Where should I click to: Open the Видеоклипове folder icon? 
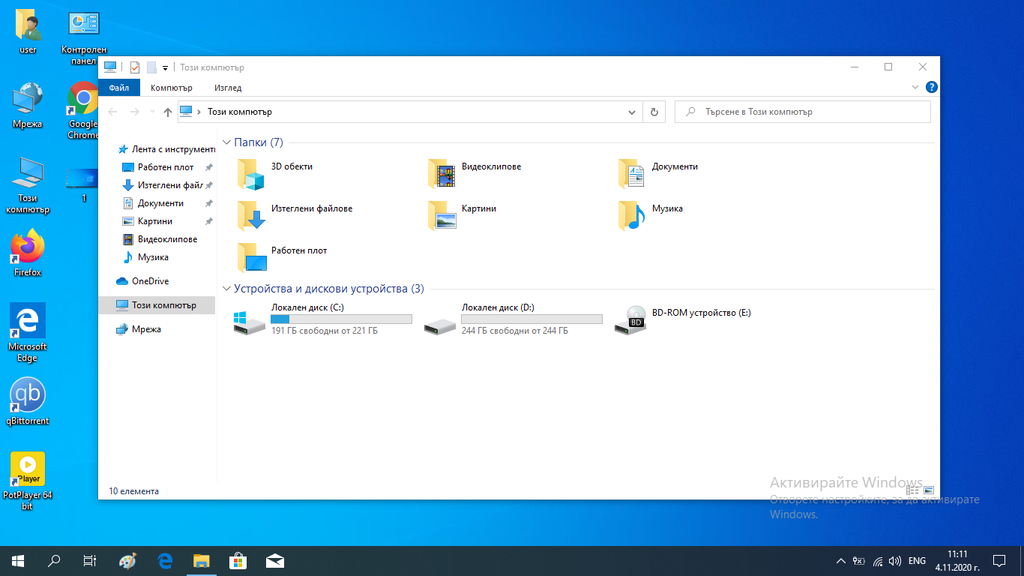441,173
